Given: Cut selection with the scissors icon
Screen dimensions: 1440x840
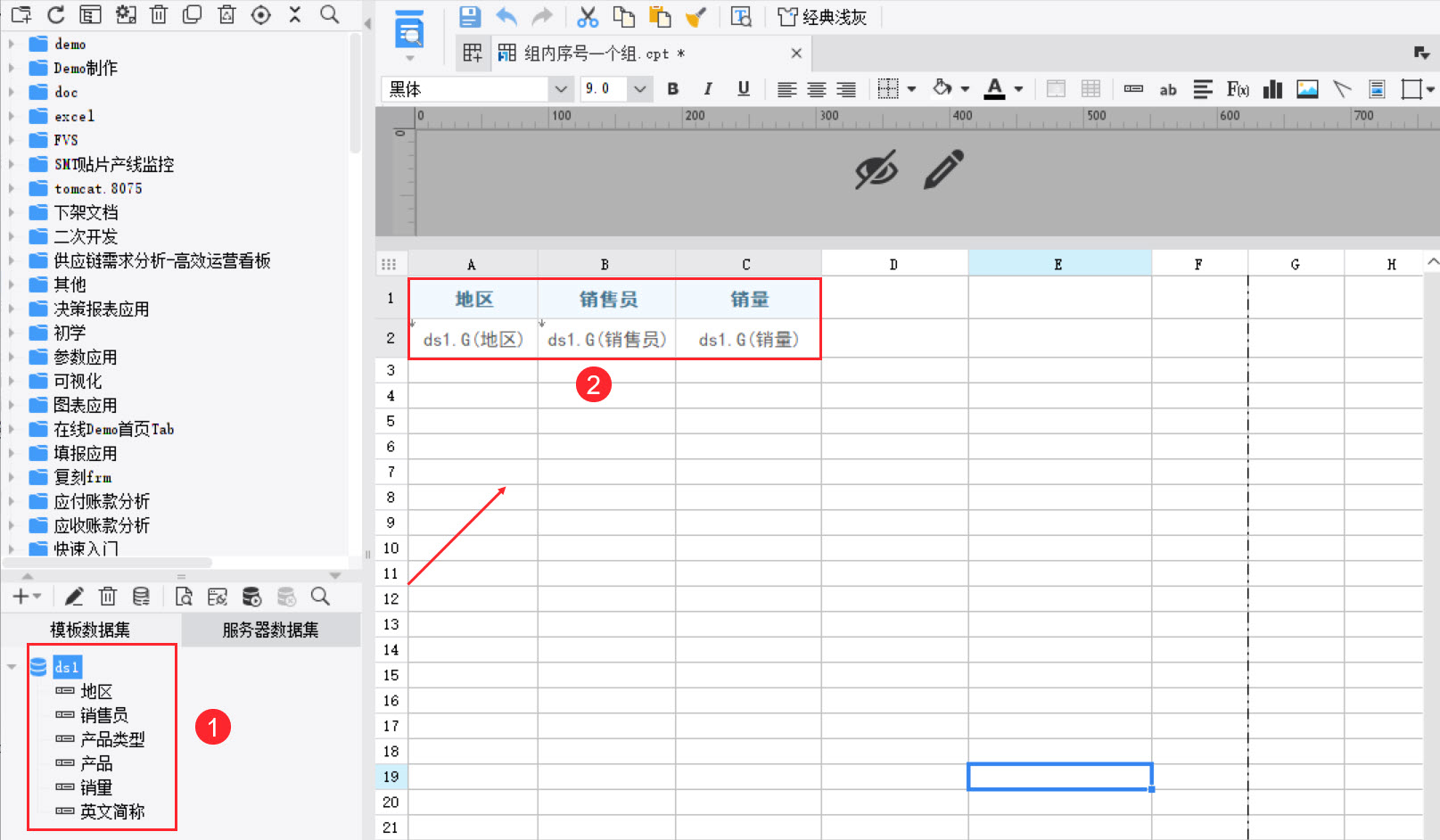Looking at the screenshot, I should [588, 16].
